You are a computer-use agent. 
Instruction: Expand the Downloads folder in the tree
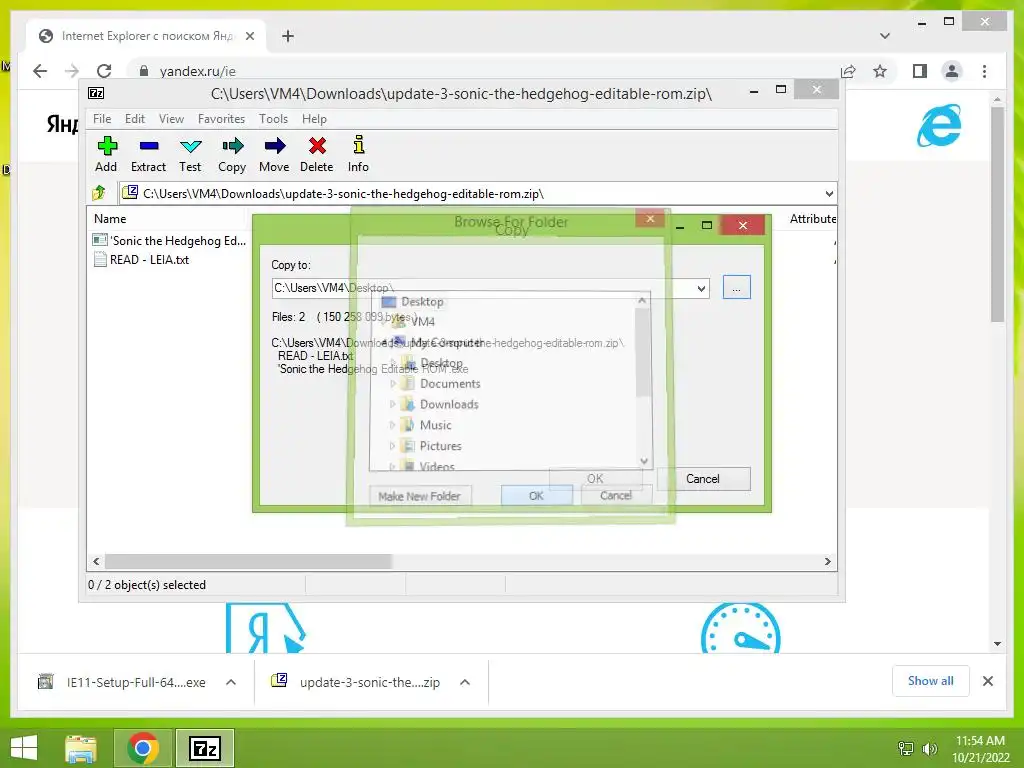point(392,404)
